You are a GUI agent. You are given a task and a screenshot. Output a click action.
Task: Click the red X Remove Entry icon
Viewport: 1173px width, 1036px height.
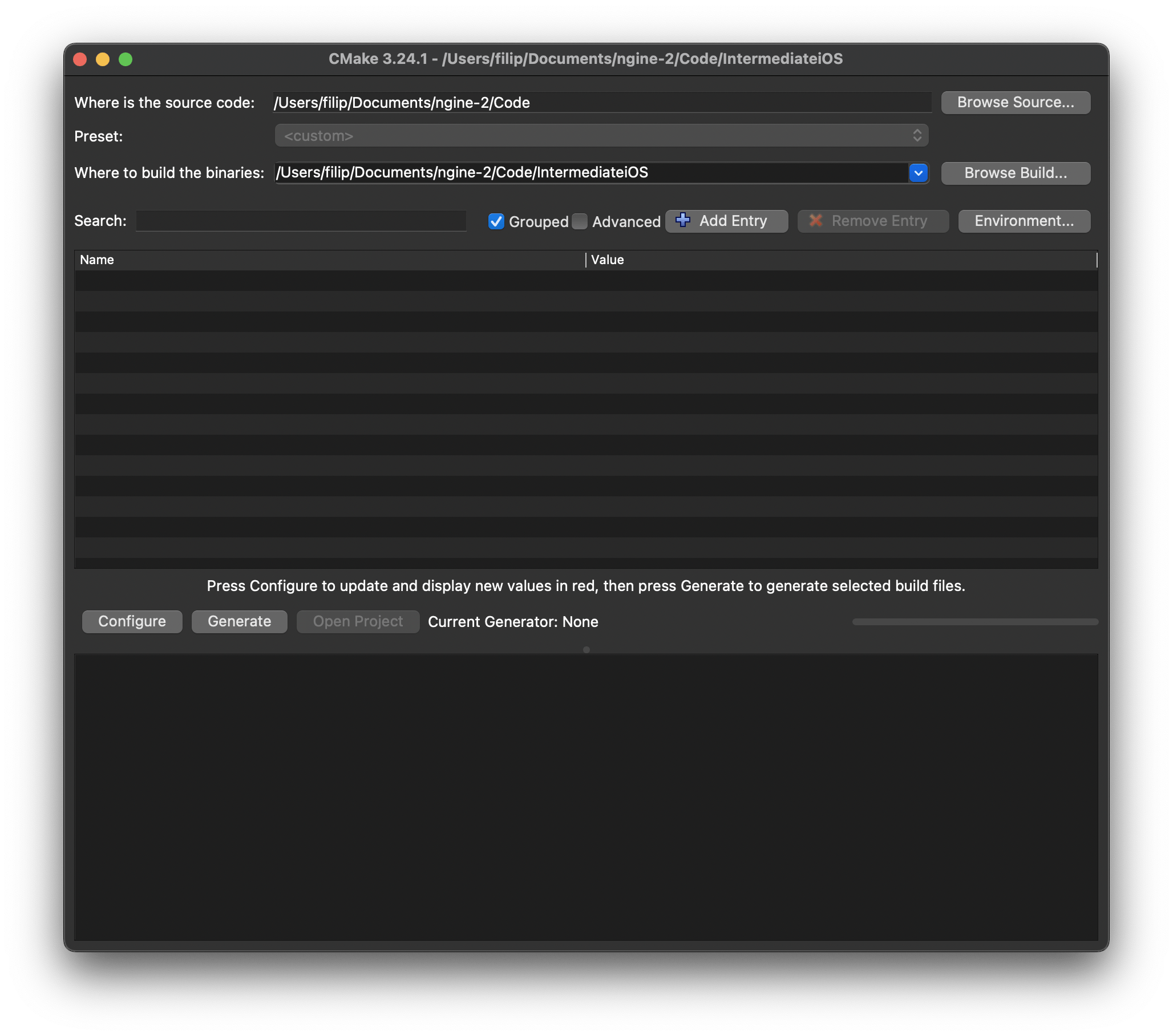[x=815, y=220]
